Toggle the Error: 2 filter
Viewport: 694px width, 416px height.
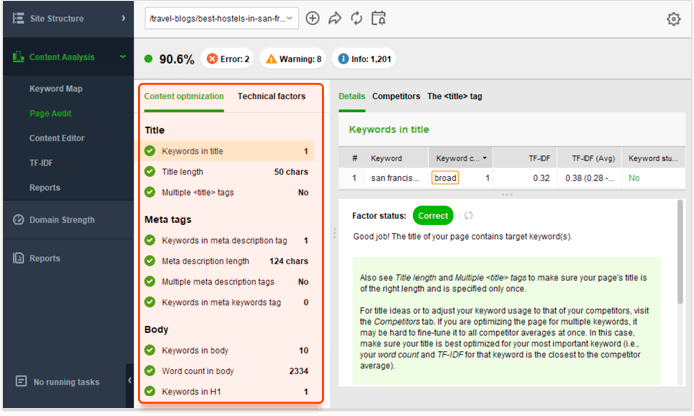pos(227,59)
